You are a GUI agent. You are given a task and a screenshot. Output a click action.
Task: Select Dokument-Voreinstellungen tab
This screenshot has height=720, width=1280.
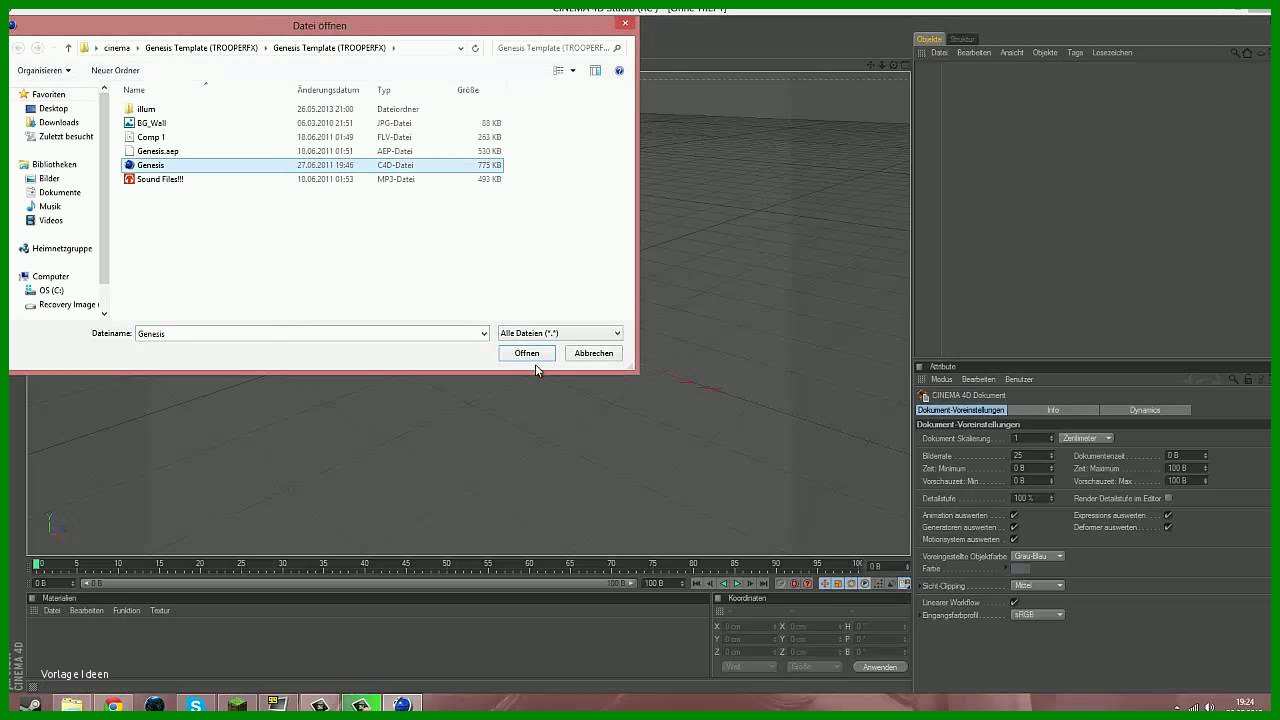(961, 410)
